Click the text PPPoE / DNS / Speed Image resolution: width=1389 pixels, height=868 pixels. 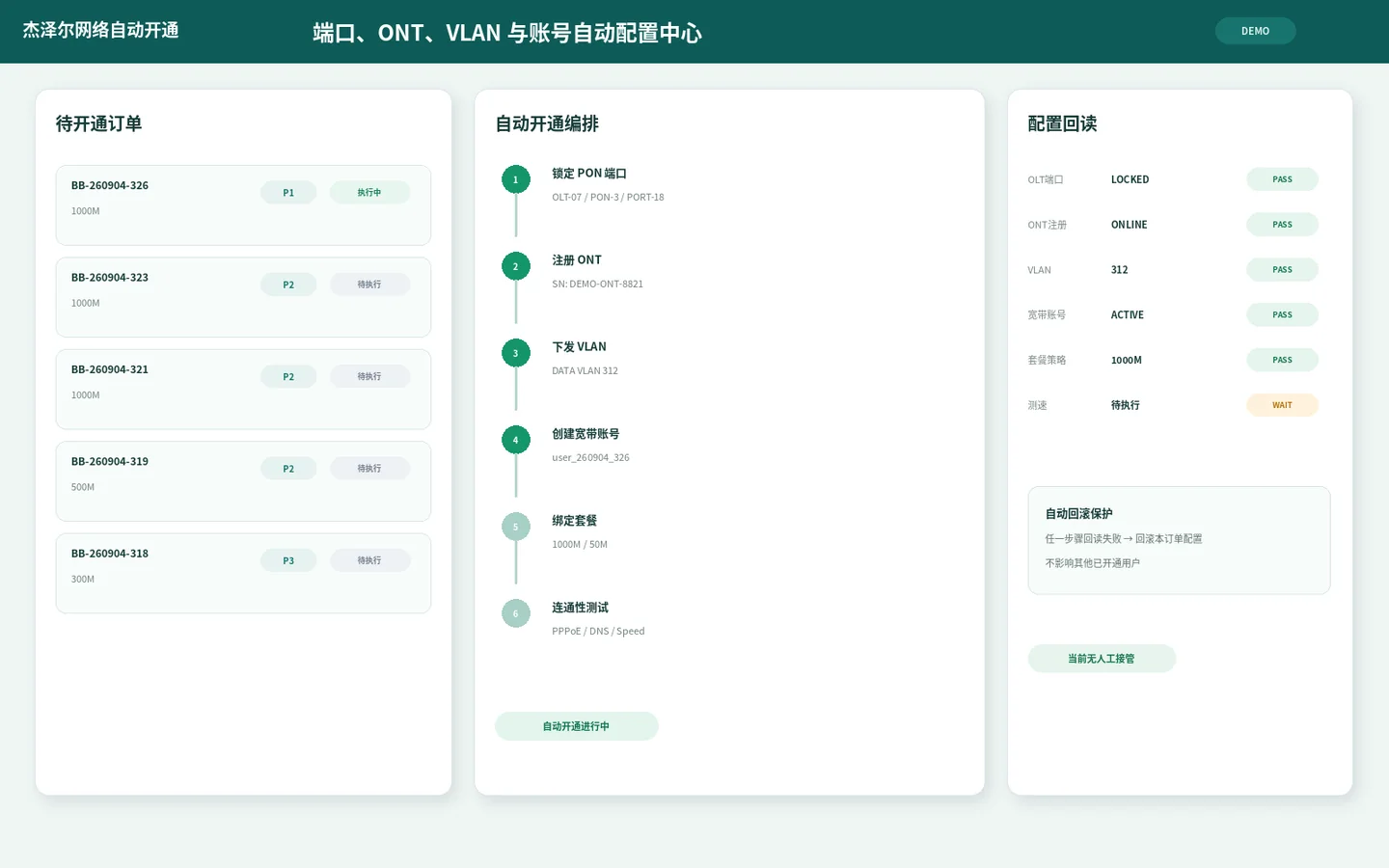point(598,632)
